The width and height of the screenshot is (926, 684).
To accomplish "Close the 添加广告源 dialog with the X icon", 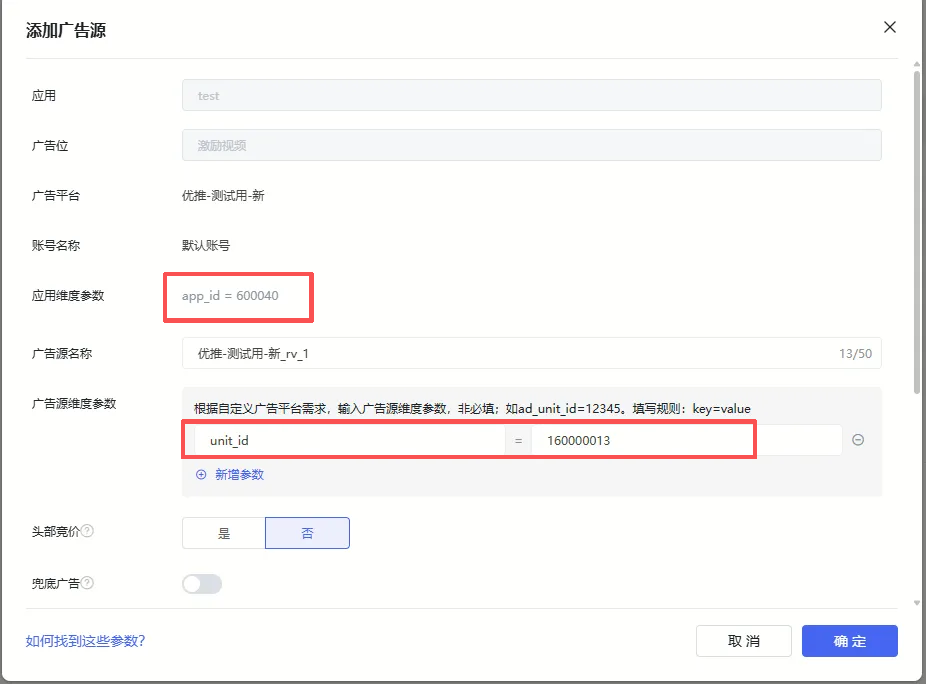I will (x=889, y=27).
